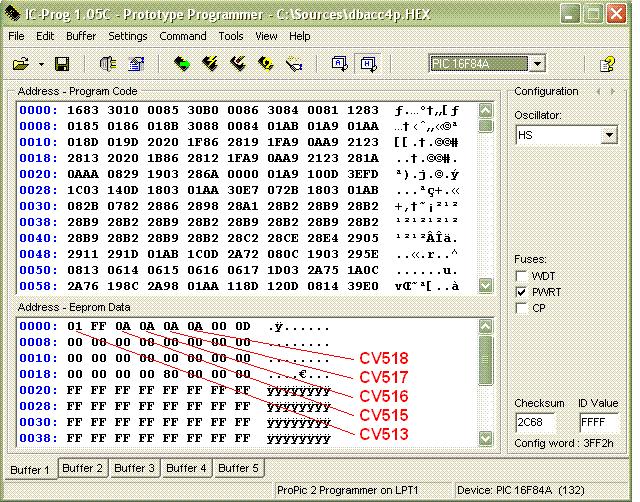Viewport: 640px width, 502px height.
Task: Show hex view icon
Action: pos(368,64)
